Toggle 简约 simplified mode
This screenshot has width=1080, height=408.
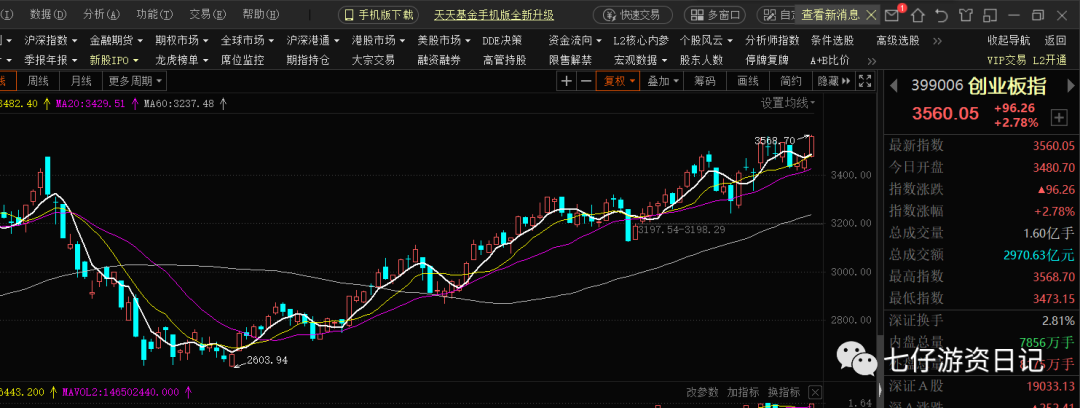coord(791,81)
